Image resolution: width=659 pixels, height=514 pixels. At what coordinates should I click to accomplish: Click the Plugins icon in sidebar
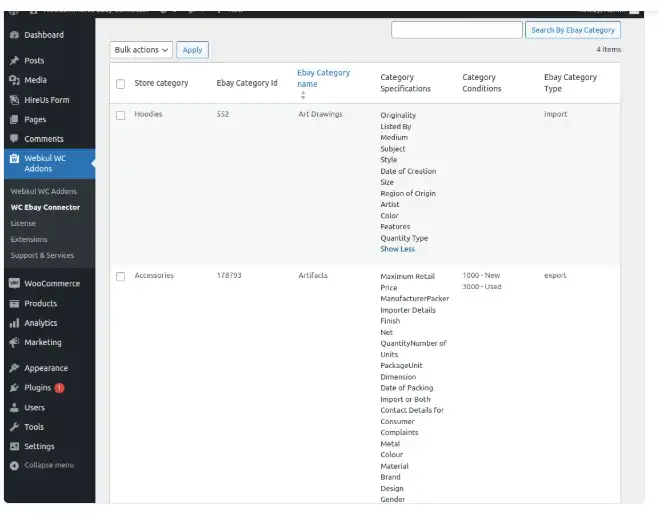tap(14, 388)
